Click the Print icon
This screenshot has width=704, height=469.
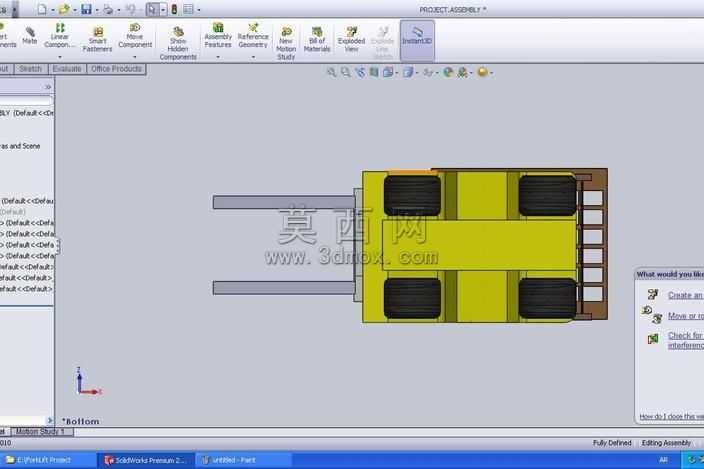pyautogui.click(x=108, y=9)
